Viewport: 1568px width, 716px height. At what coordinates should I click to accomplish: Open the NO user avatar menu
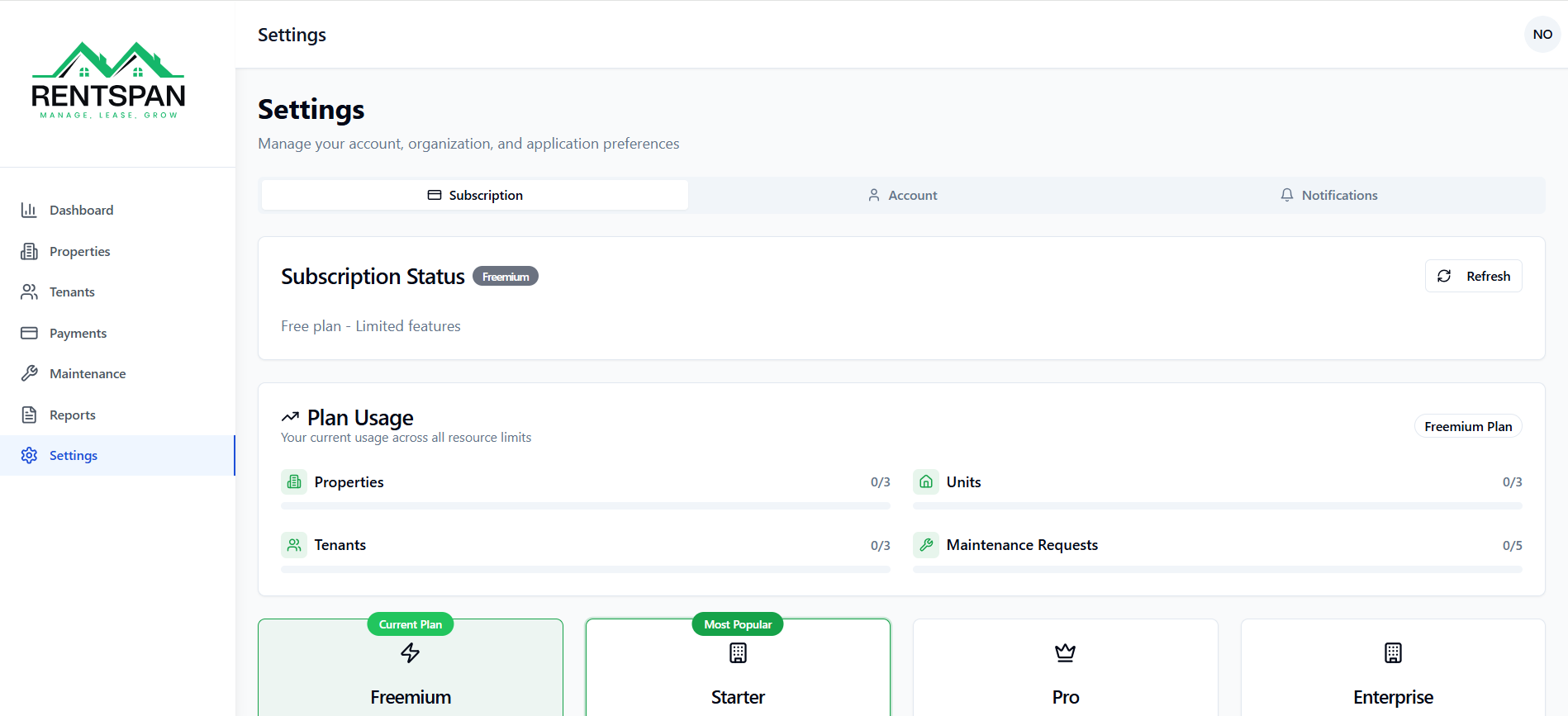coord(1542,35)
